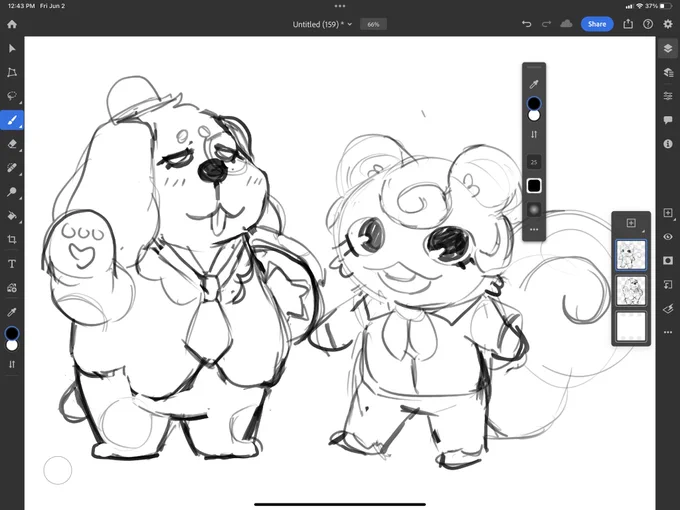680x510 pixels.
Task: Add a layer mask
Action: click(668, 261)
